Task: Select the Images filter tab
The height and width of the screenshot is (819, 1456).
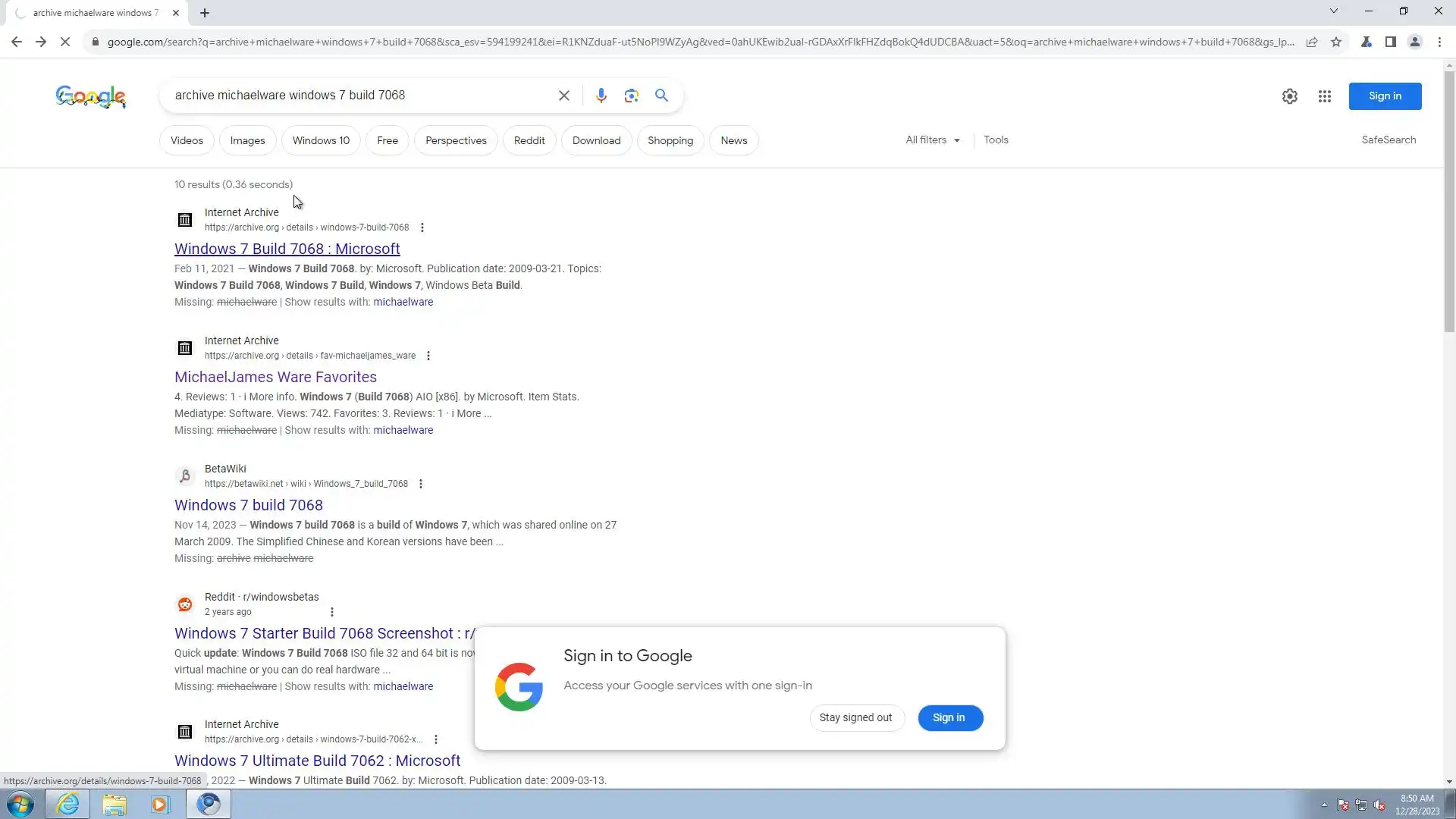Action: [x=247, y=141]
